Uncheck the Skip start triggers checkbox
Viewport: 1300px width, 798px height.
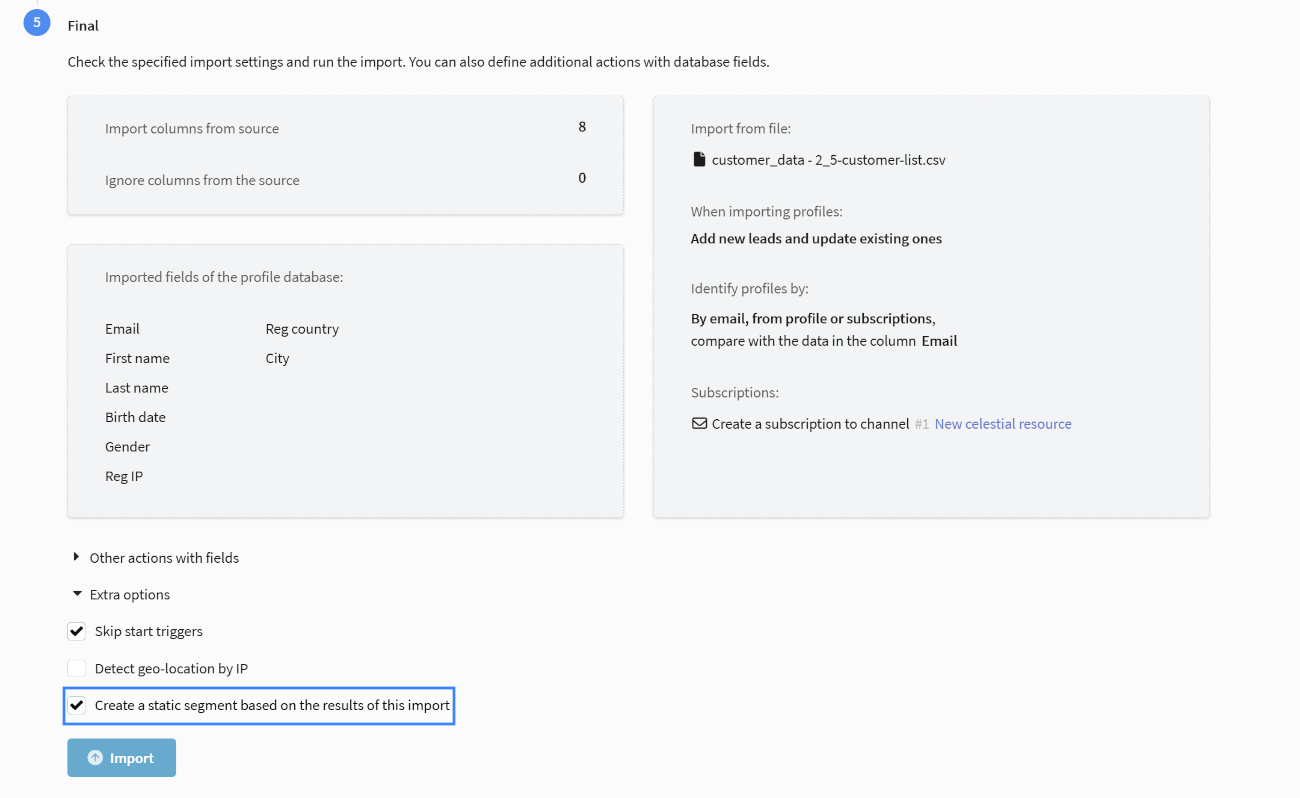pos(76,631)
